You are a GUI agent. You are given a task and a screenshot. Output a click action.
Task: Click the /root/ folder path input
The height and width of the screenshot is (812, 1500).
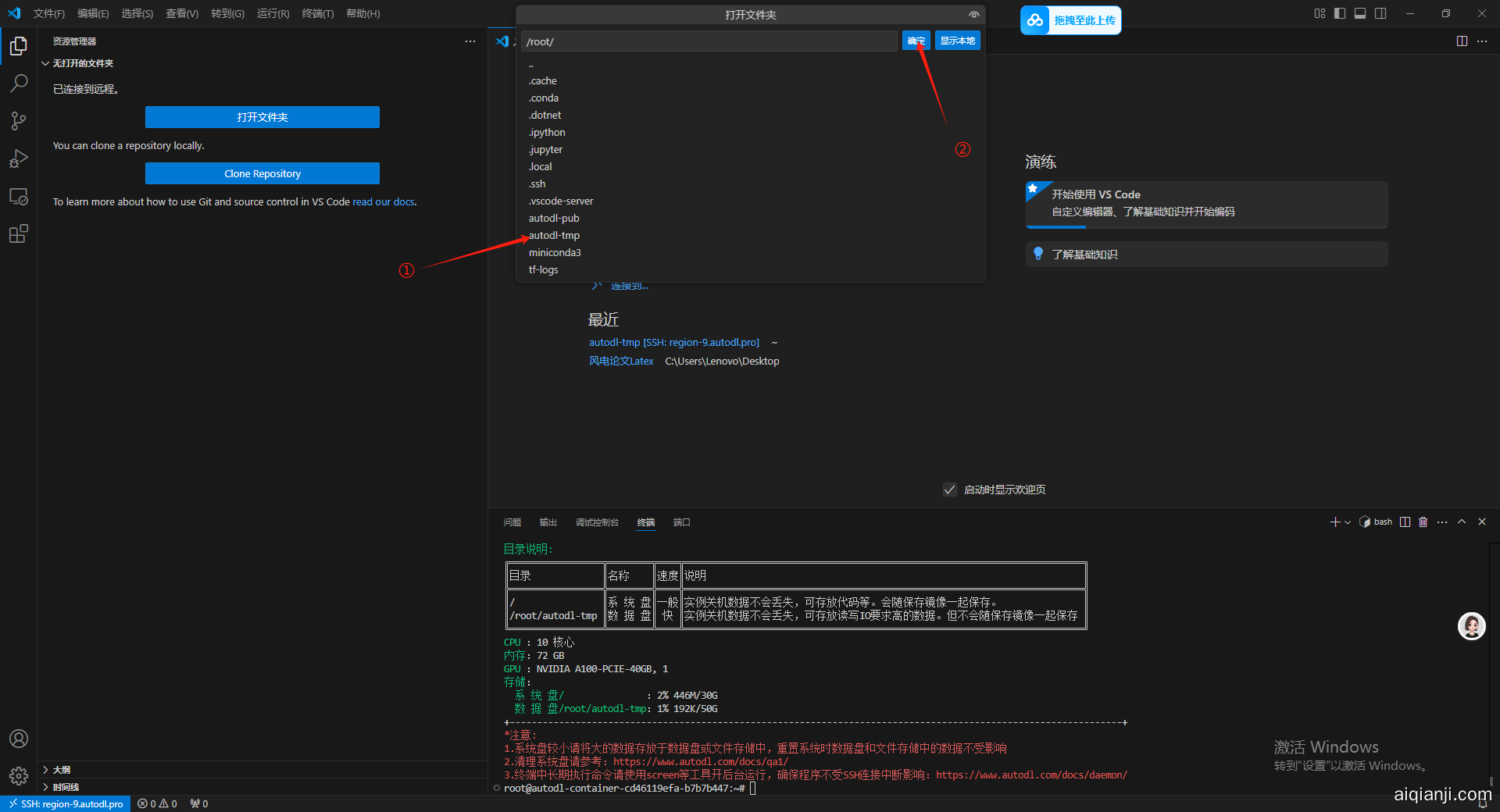(709, 41)
